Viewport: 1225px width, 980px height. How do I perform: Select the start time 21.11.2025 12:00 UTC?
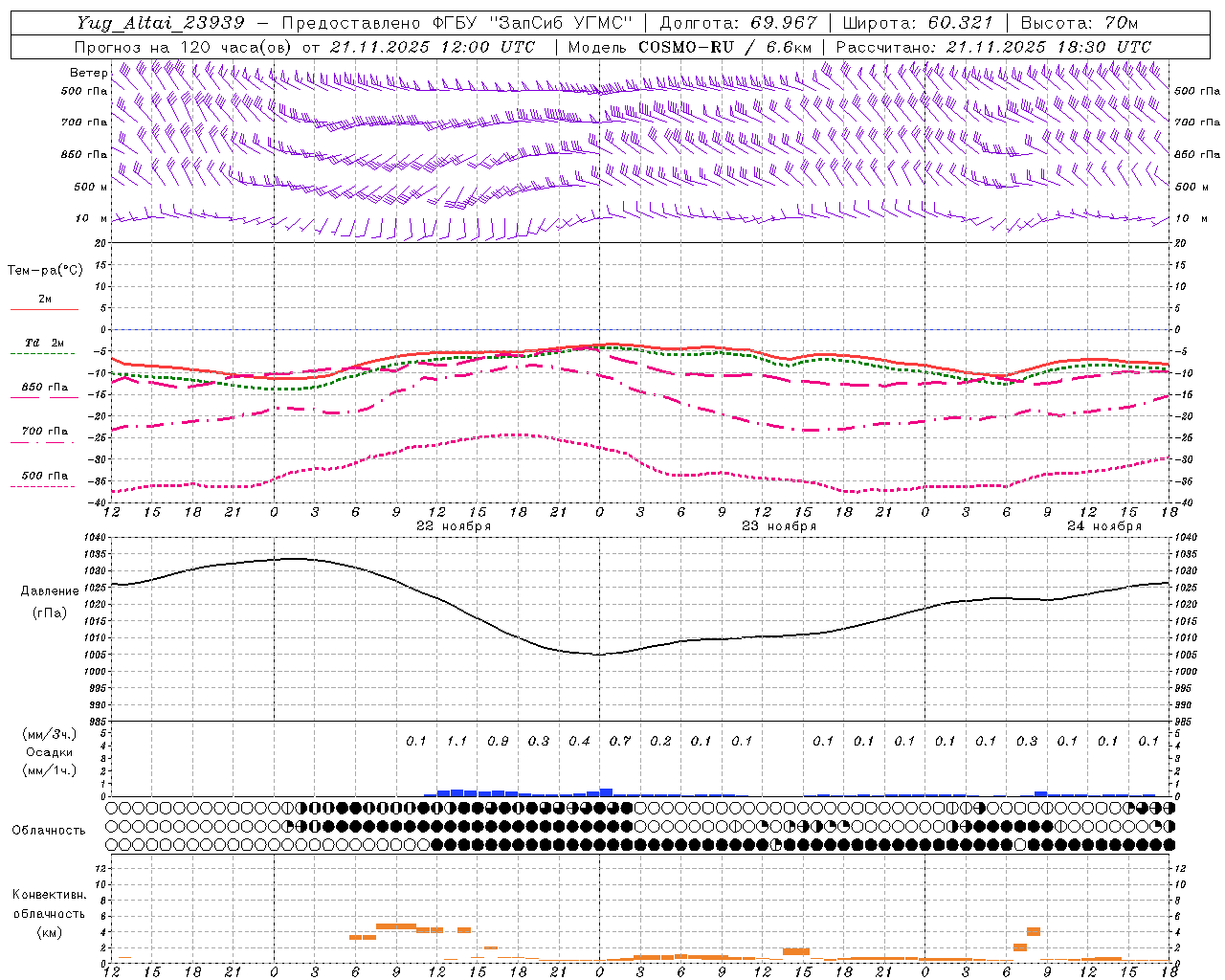433,47
